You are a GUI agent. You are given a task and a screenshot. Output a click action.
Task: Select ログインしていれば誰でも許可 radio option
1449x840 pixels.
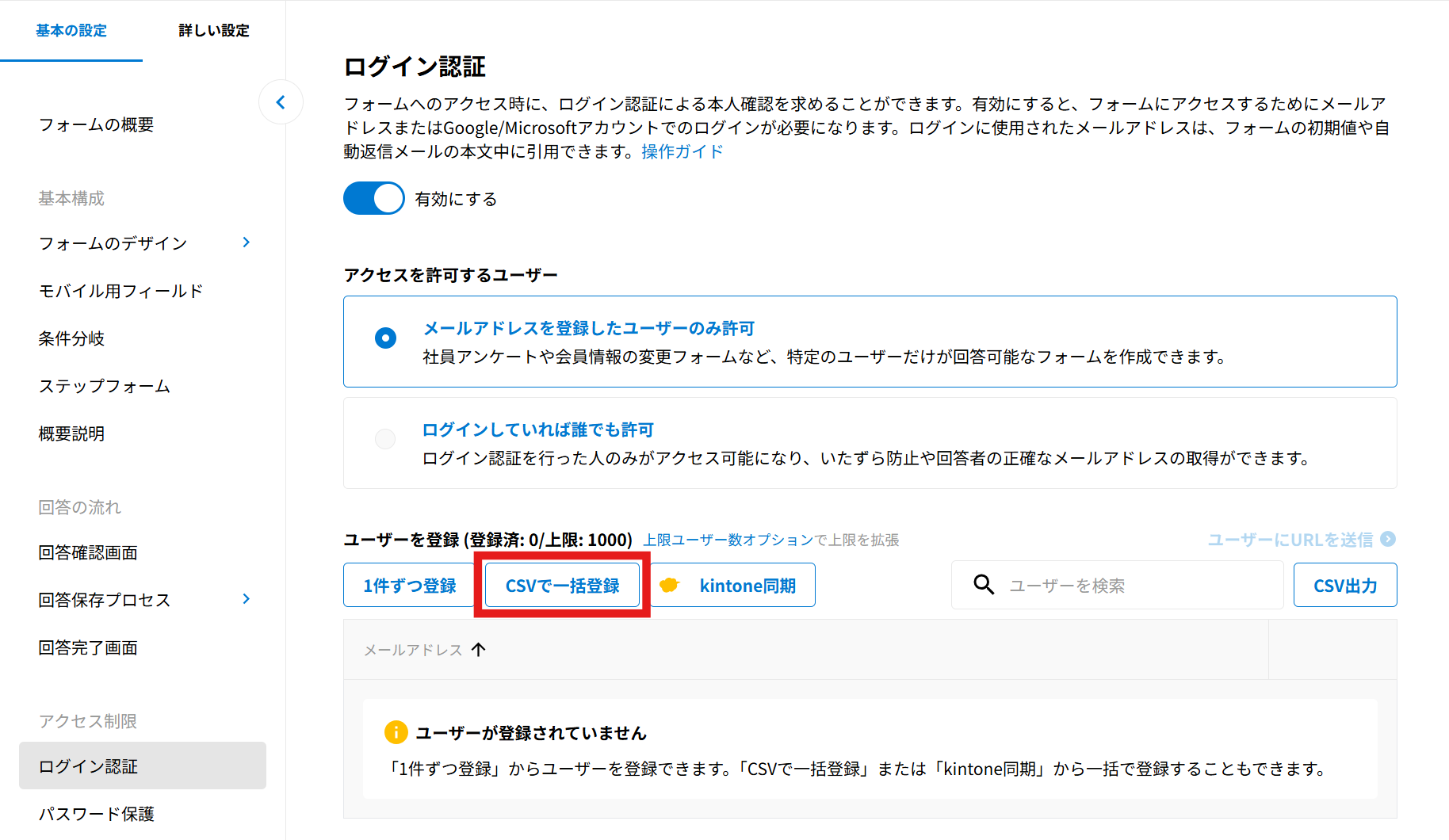tap(385, 439)
